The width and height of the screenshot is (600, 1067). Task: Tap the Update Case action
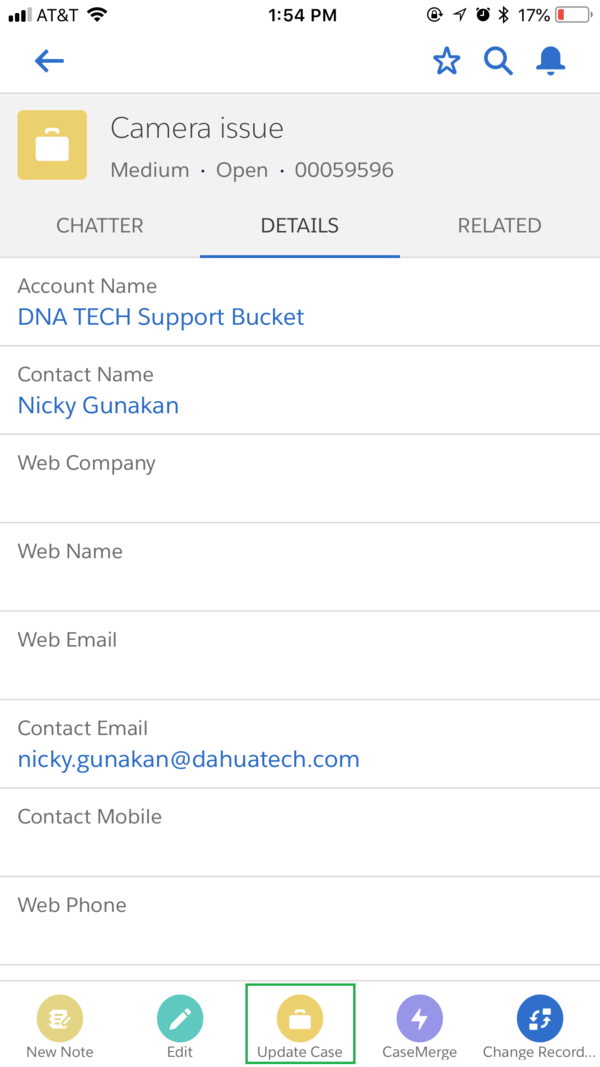[300, 1020]
